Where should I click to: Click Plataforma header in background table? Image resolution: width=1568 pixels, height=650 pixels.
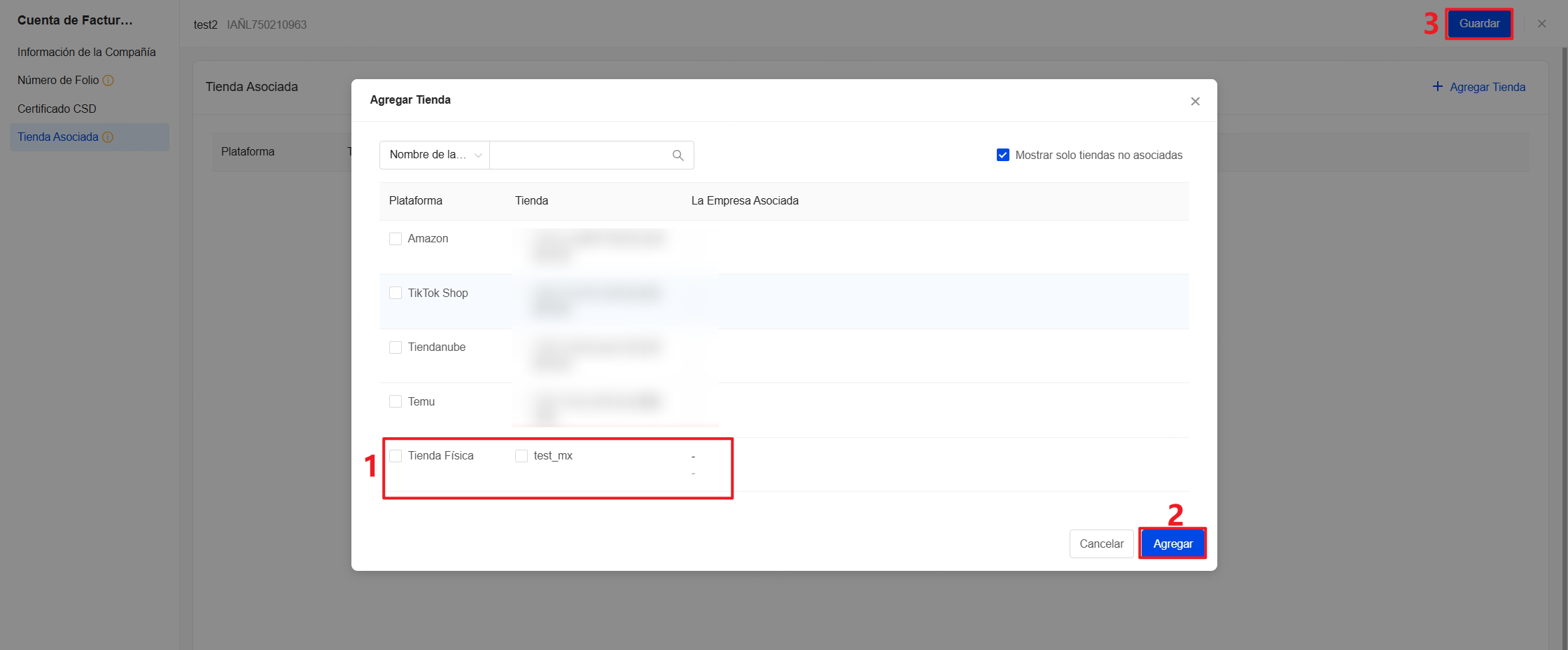tap(248, 152)
